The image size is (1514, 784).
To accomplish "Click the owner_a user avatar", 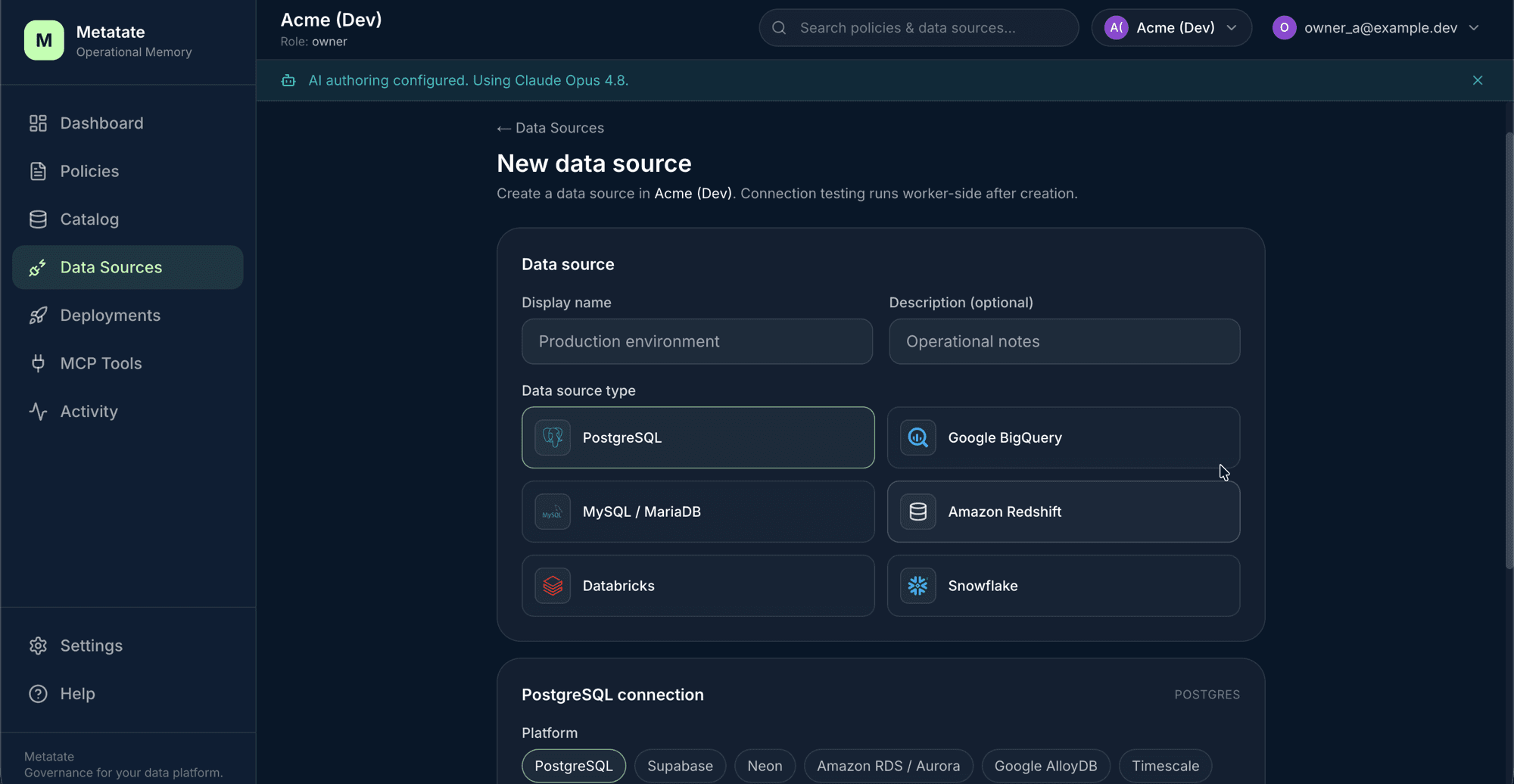I will [x=1285, y=28].
